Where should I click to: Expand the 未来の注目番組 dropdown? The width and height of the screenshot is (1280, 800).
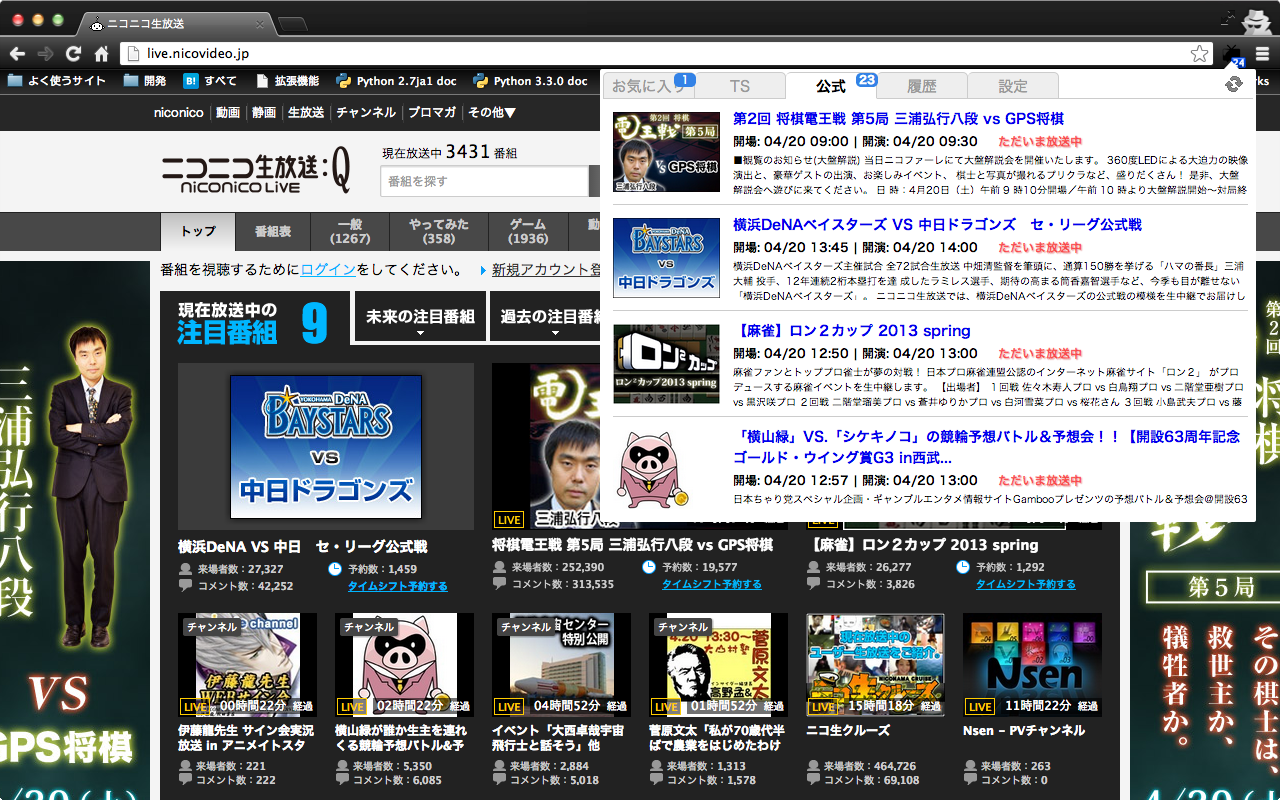pos(420,318)
